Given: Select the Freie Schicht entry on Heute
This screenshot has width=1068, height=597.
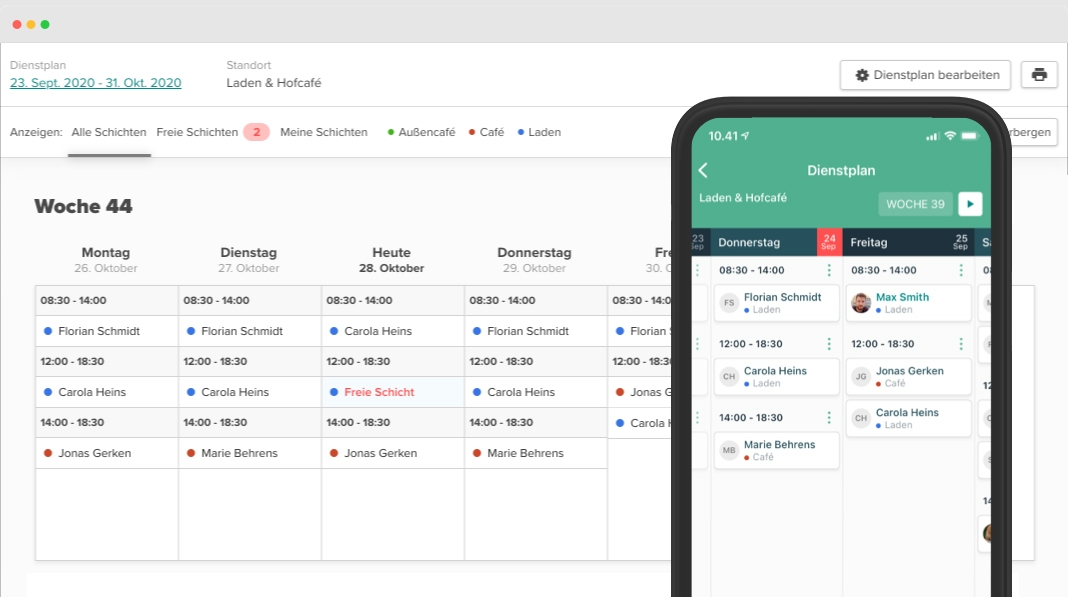Looking at the screenshot, I should pyautogui.click(x=393, y=392).
